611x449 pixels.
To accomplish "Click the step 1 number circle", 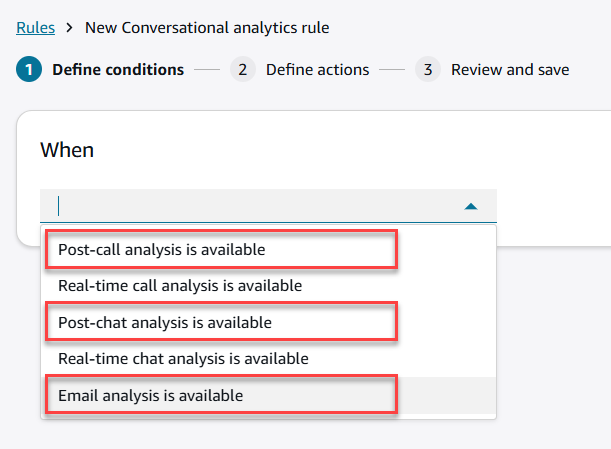I will click(x=29, y=70).
